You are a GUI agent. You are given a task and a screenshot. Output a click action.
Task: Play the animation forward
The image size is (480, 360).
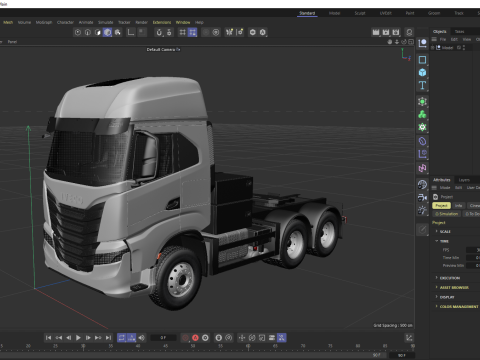point(78,338)
